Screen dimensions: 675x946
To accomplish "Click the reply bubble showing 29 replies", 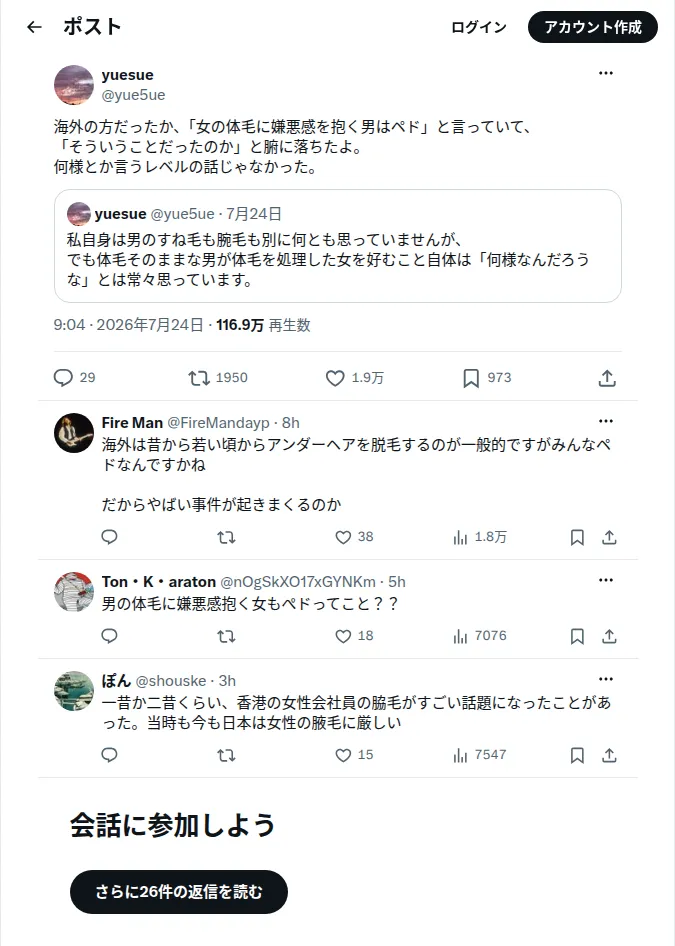I will [74, 378].
